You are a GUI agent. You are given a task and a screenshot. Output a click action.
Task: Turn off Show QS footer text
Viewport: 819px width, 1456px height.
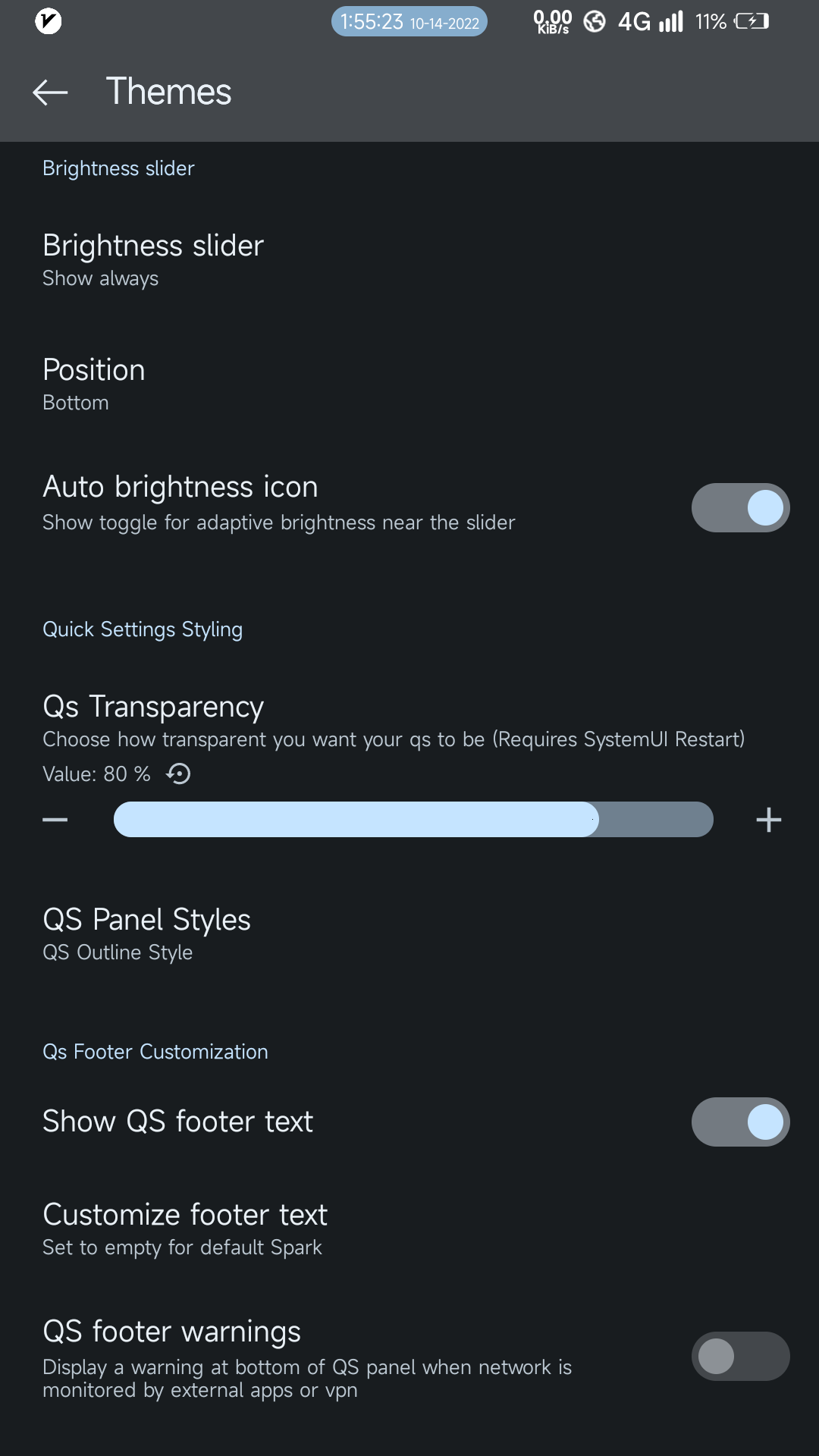[740, 1122]
